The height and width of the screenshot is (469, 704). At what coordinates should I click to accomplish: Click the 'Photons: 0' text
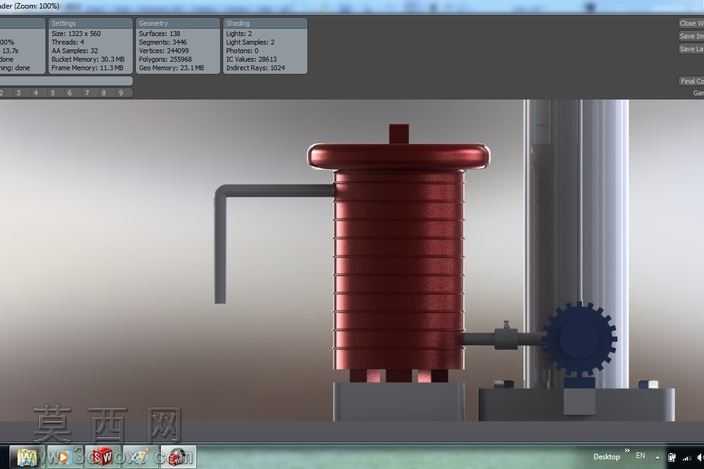click(242, 51)
